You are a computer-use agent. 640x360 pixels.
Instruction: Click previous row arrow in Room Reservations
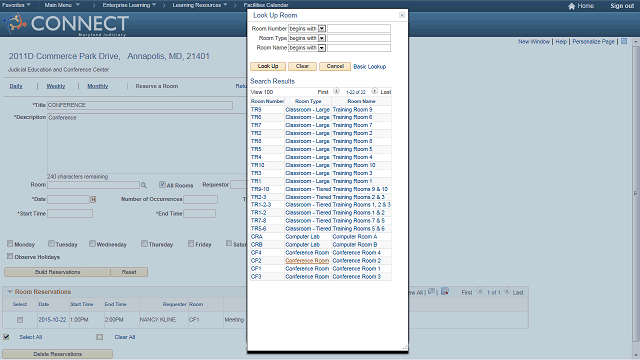pyautogui.click(x=480, y=292)
